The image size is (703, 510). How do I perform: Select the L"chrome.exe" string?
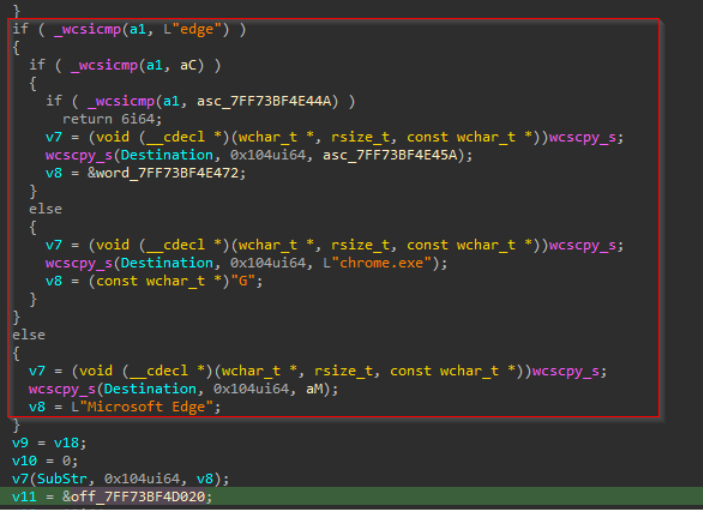tap(377, 263)
